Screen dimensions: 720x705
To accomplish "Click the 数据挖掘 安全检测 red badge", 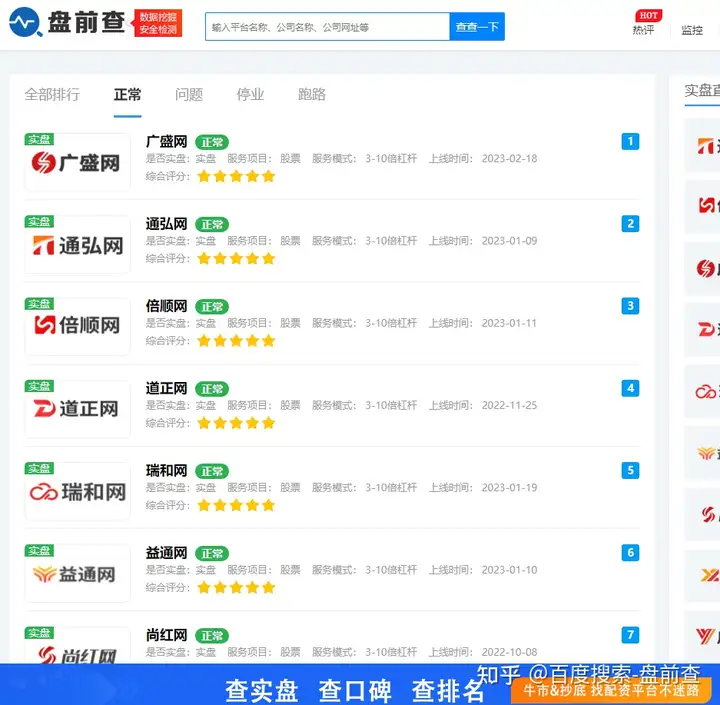I will (158, 23).
